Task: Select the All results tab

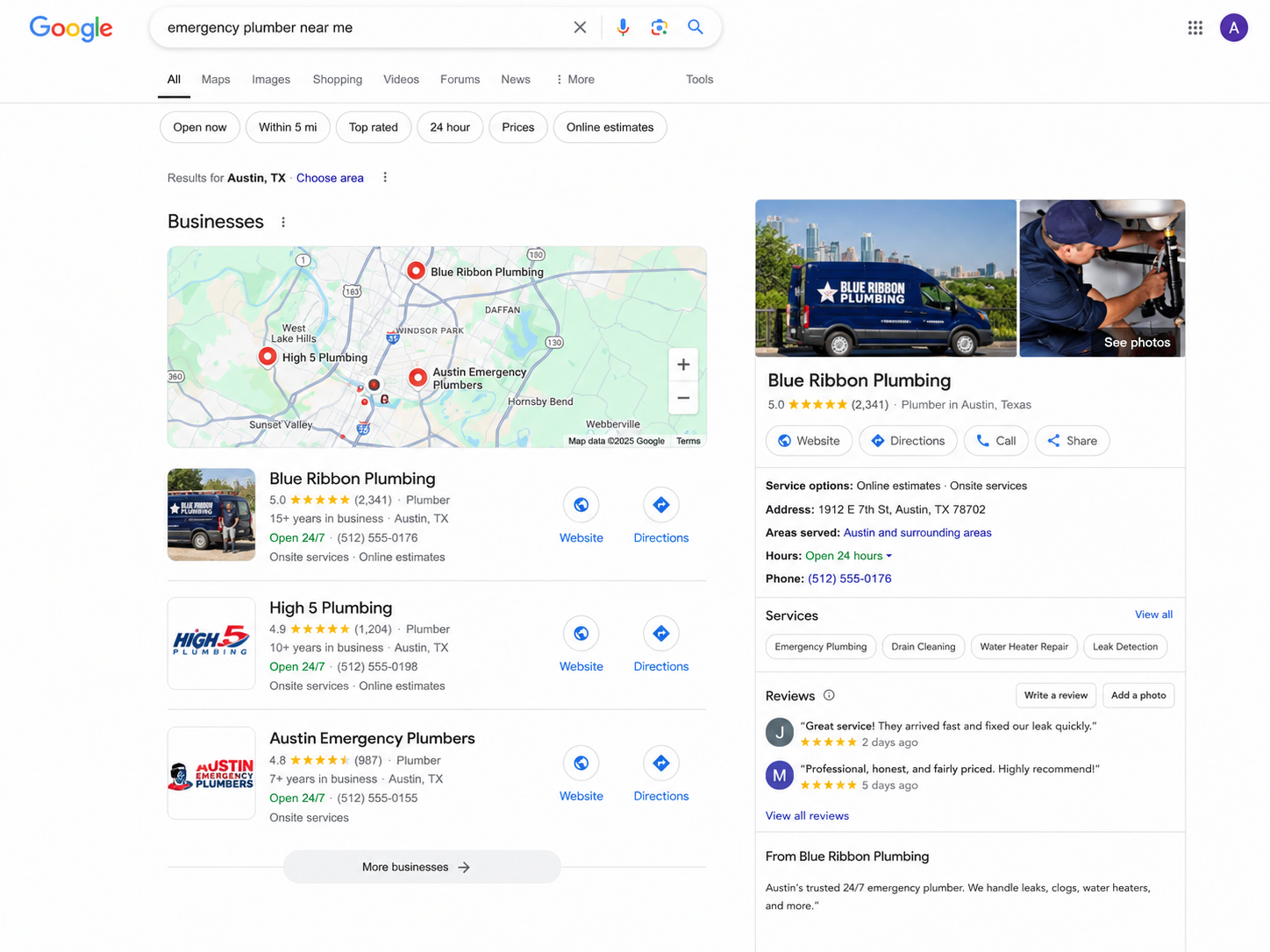Action: (174, 79)
